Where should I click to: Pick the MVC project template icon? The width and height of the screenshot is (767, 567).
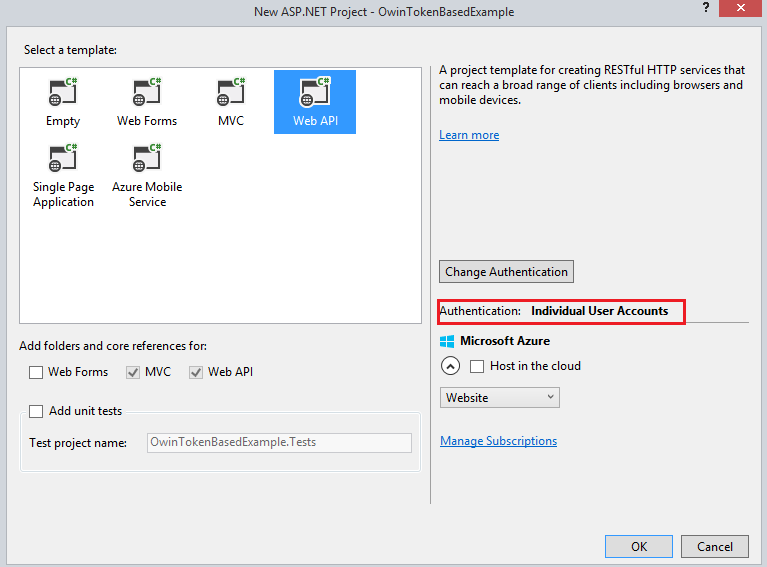coord(231,93)
